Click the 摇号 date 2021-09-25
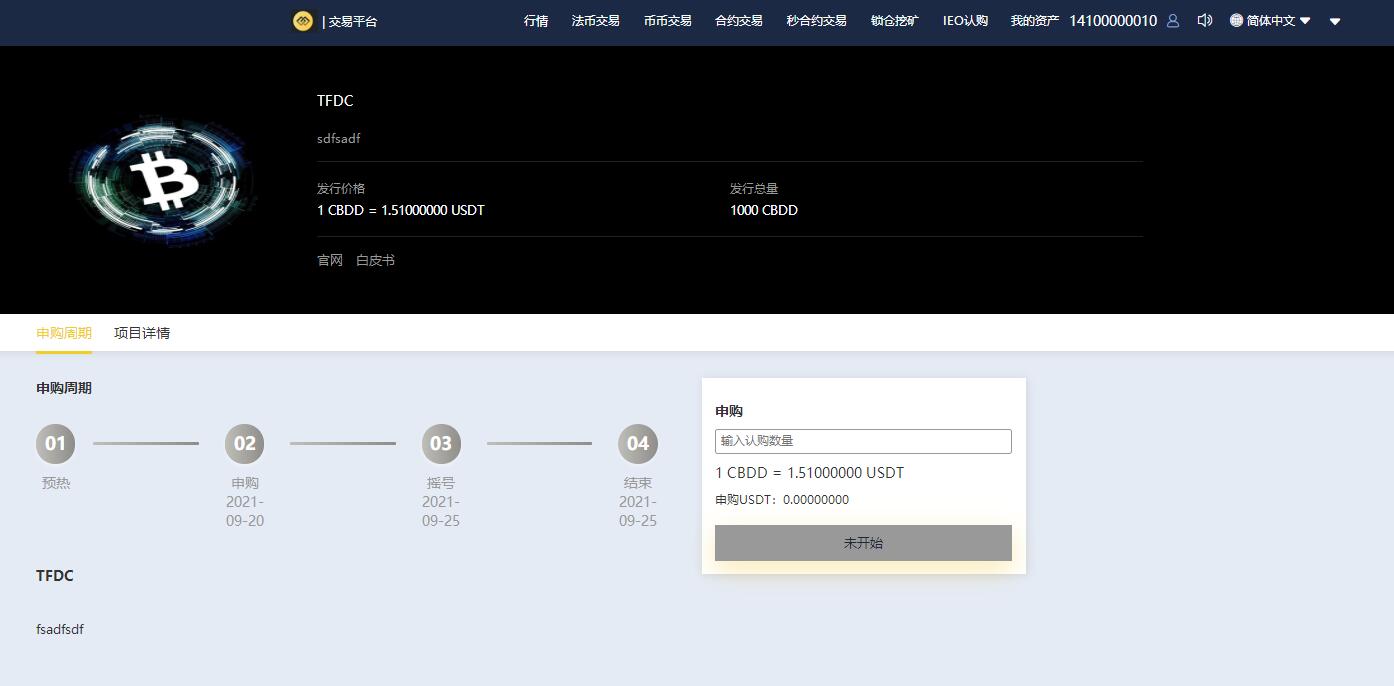 [441, 511]
